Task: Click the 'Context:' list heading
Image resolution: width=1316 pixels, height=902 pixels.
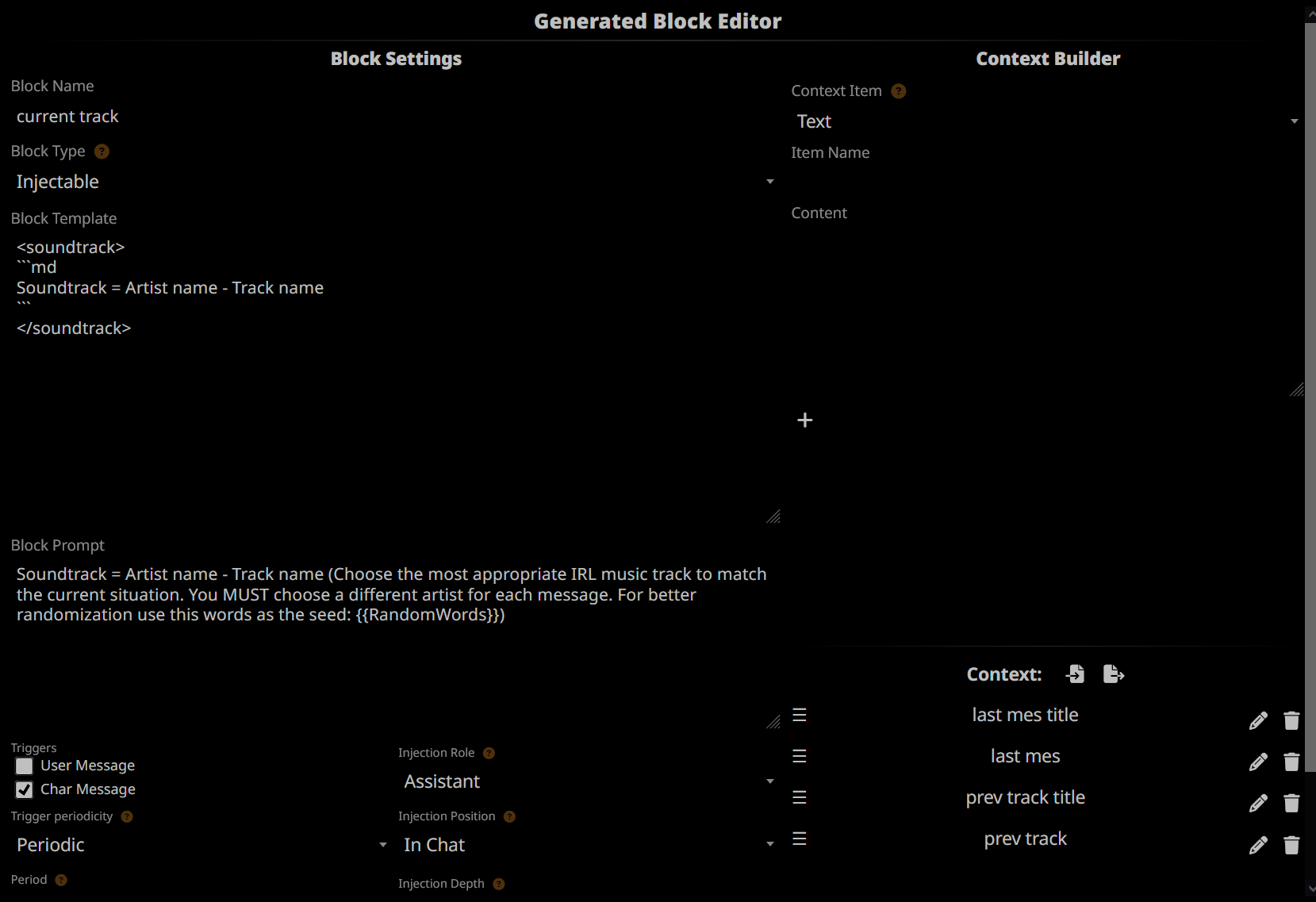Action: pos(1003,674)
